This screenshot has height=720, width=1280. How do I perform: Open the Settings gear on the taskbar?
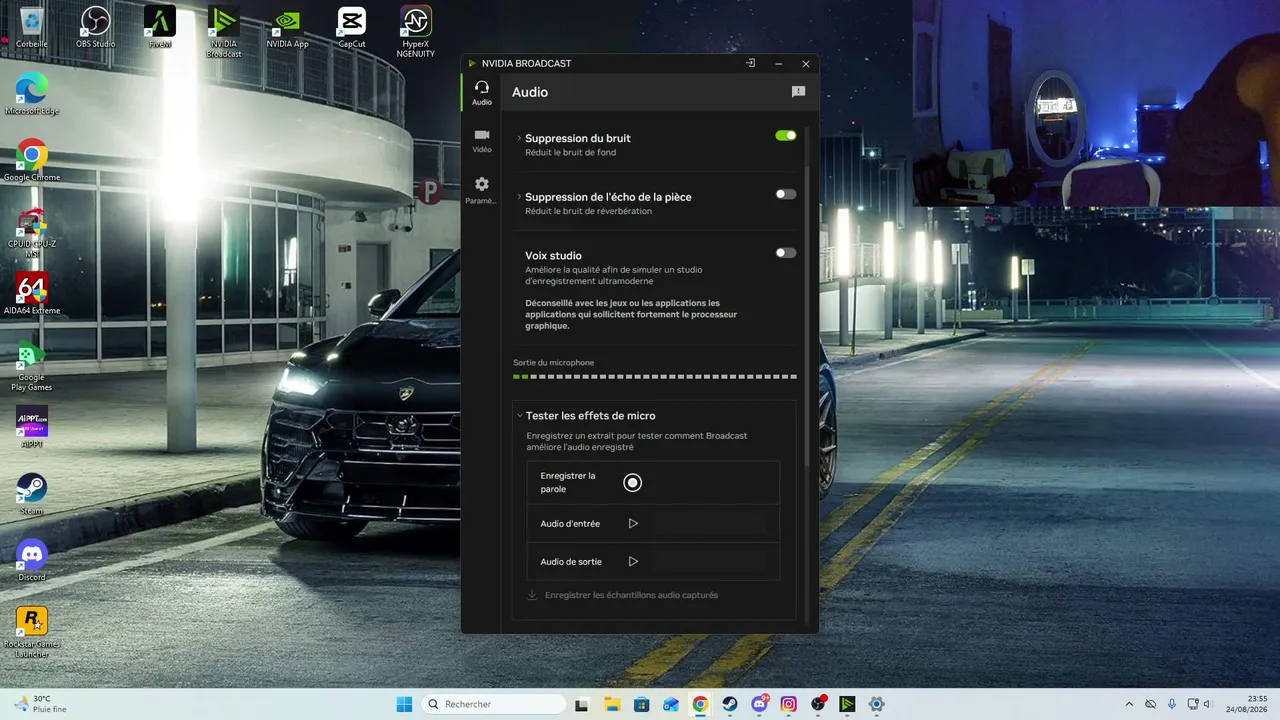tap(876, 704)
